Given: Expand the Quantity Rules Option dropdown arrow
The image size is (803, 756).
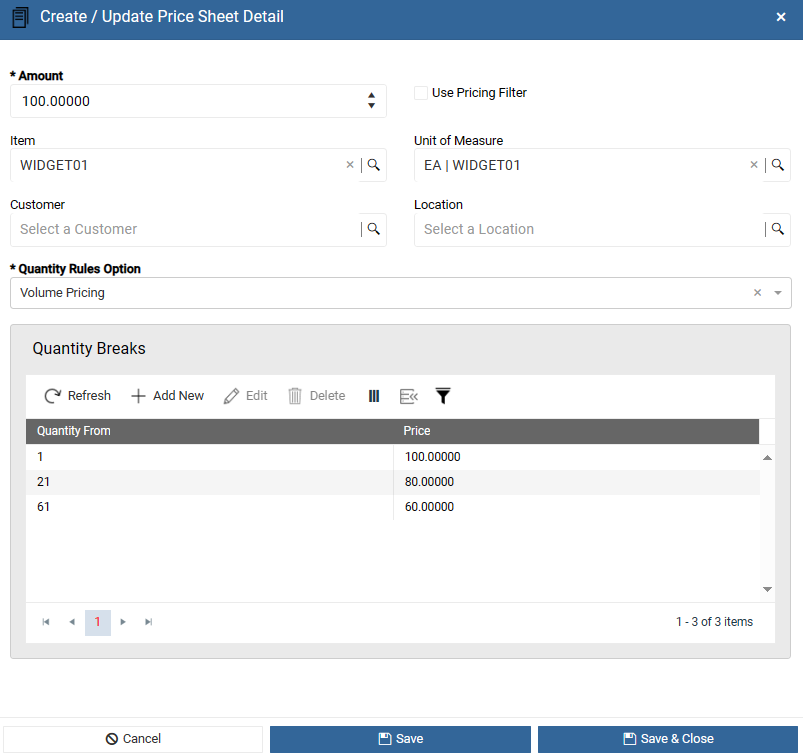Looking at the screenshot, I should point(778,293).
